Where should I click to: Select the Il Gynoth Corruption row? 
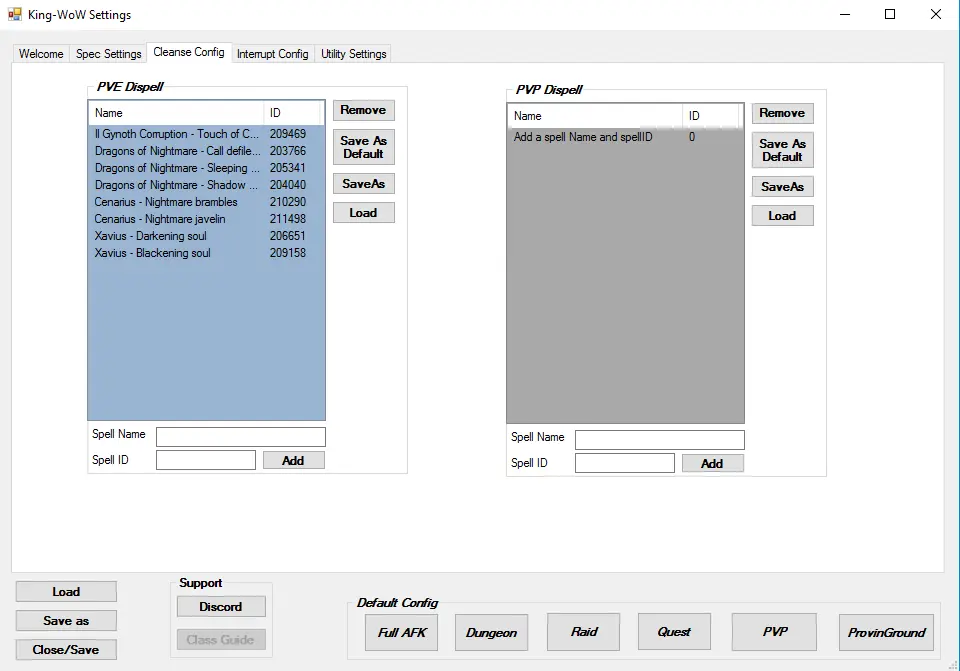click(206, 134)
